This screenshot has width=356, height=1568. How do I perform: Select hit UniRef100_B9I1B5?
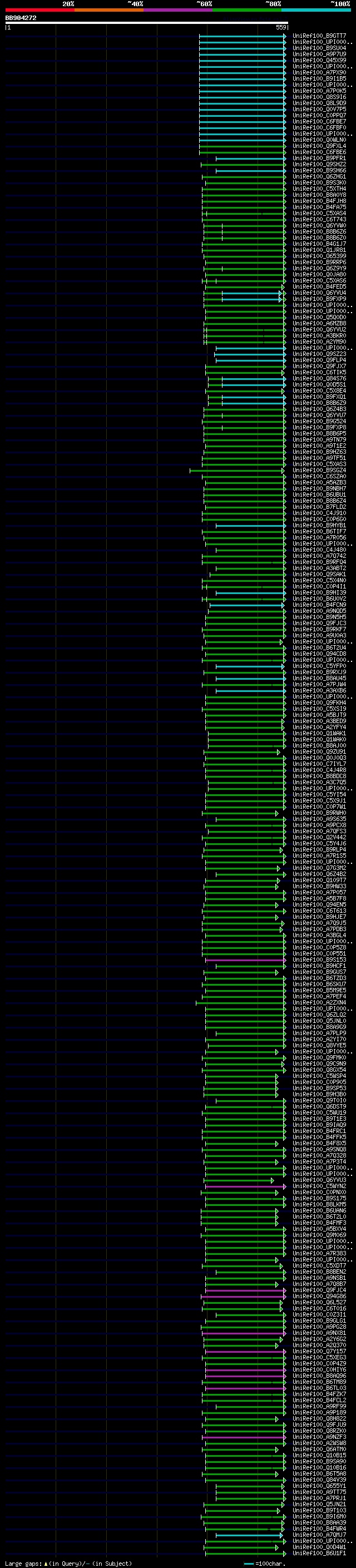tap(319, 78)
